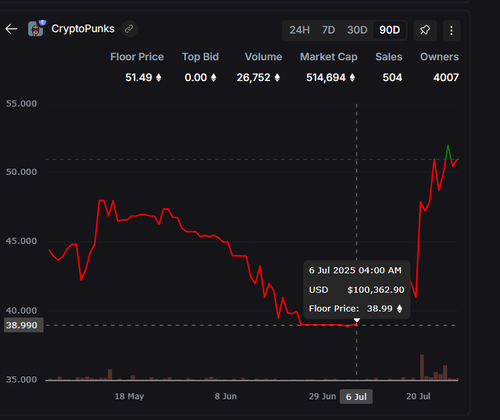Select the 0.00 top bid value
This screenshot has height=420, width=500.
[196, 78]
